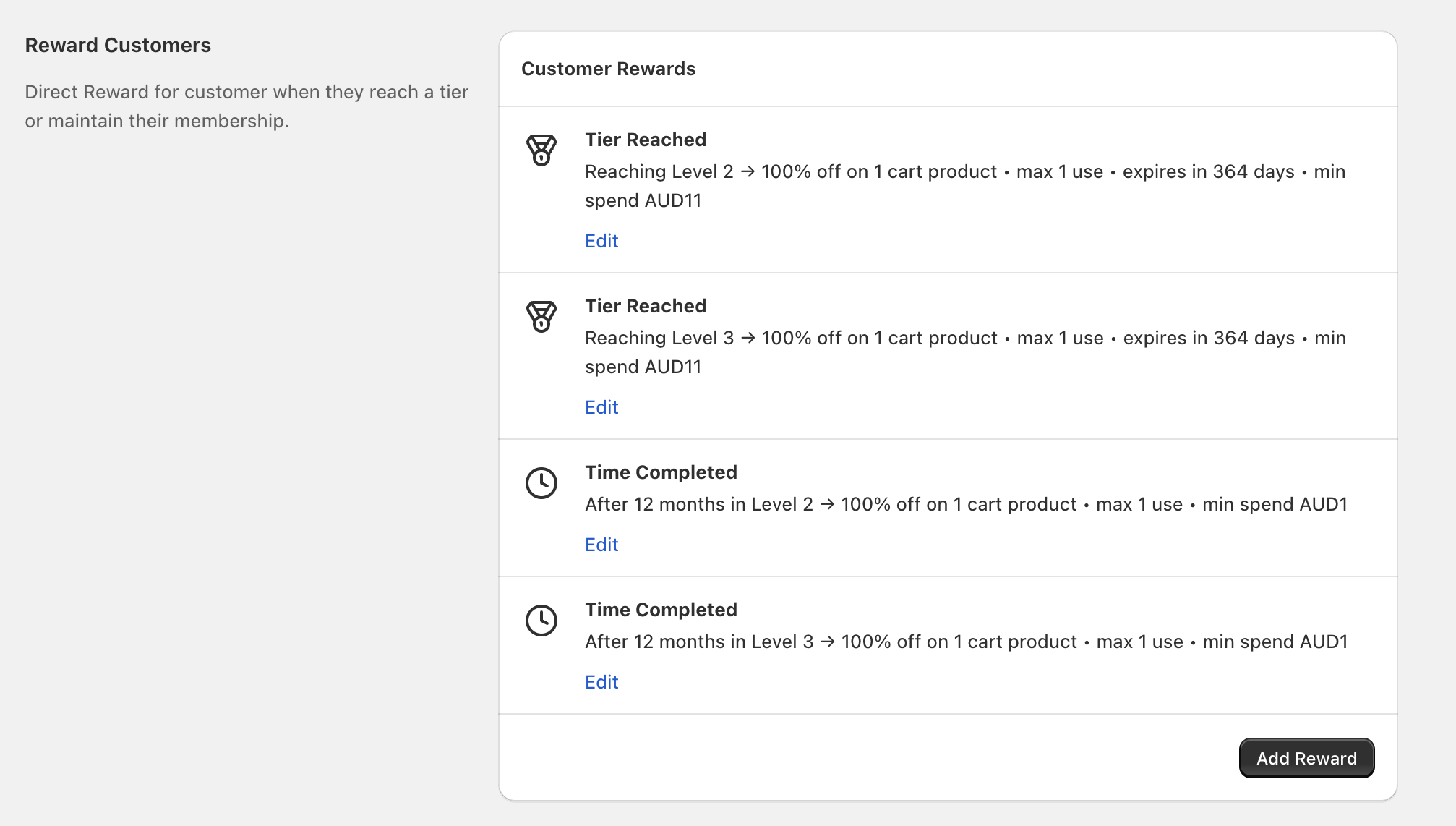Edit the Level 3 Time Completed reward
1456x826 pixels.
coord(601,681)
